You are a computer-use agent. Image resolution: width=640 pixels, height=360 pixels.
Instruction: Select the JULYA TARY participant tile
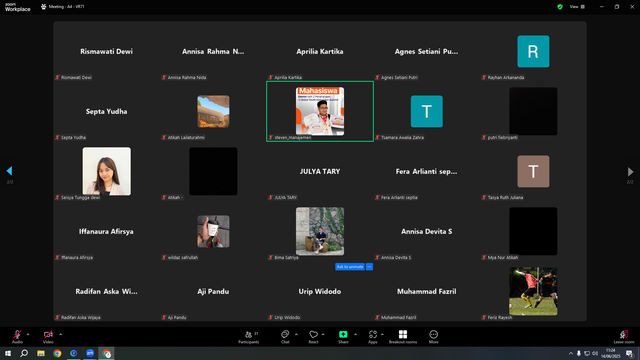(320, 171)
